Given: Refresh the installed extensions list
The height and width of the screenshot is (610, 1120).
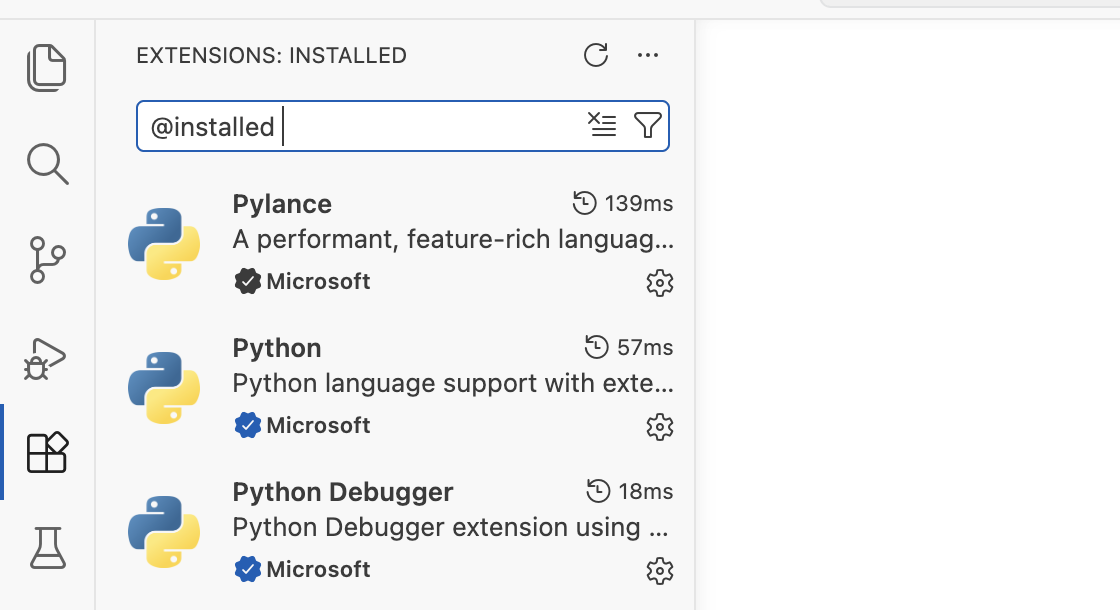Looking at the screenshot, I should click(596, 55).
